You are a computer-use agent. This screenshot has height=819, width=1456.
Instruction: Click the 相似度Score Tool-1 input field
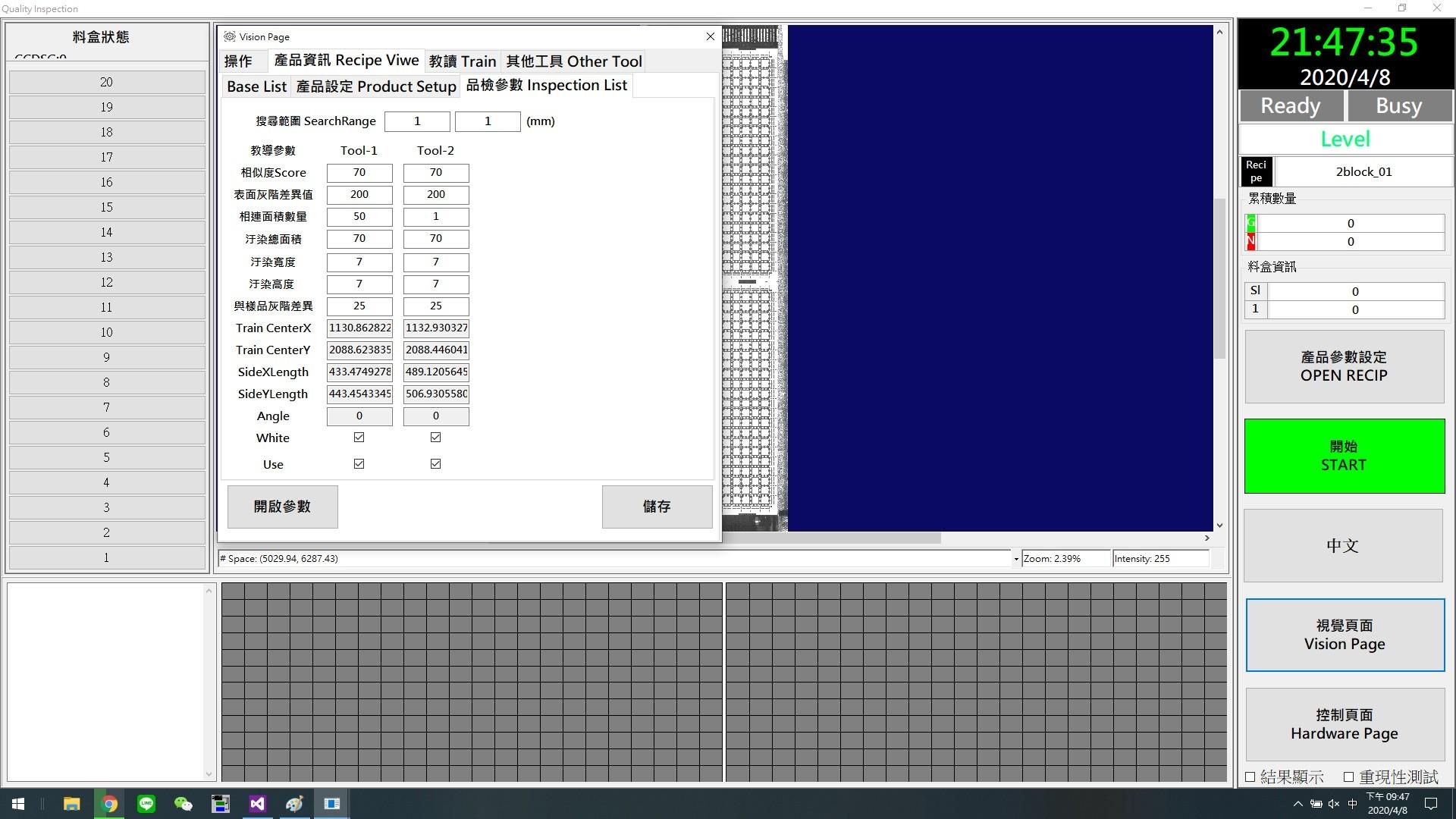[359, 173]
